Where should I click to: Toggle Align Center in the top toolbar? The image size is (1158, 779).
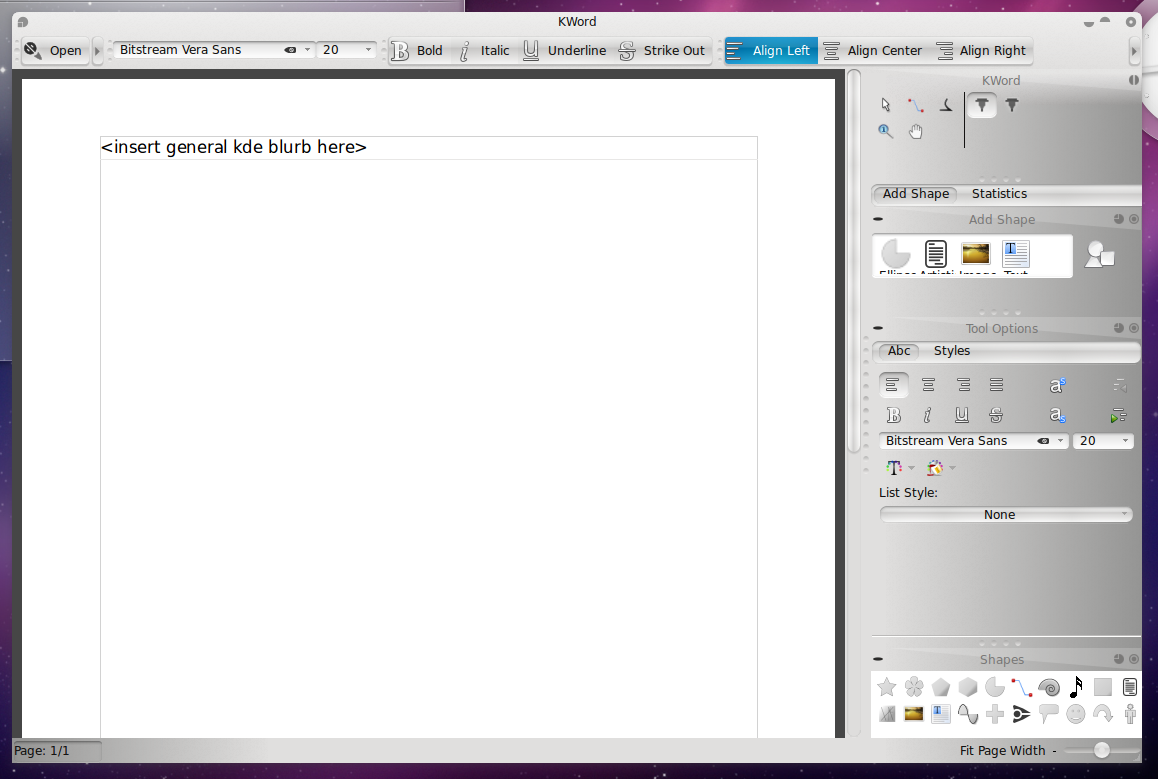873,51
